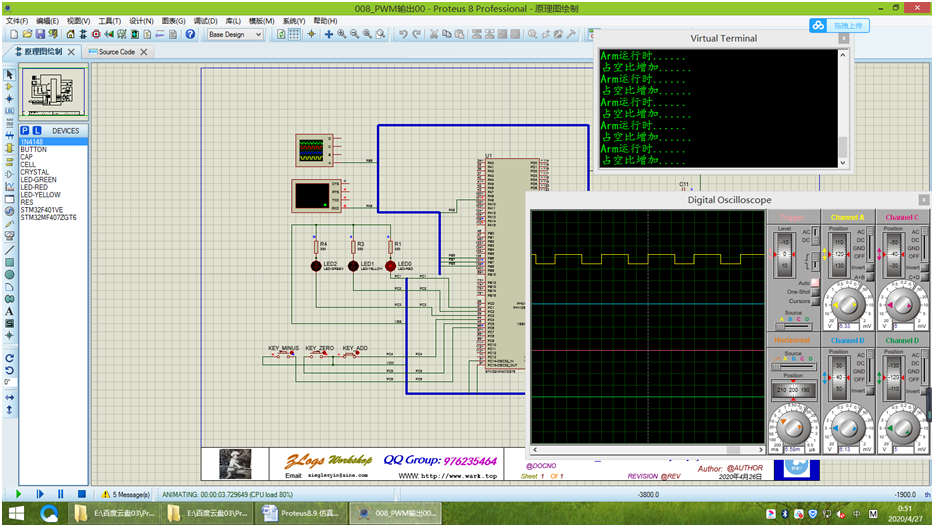This screenshot has width=935, height=527.
Task: Toggle Channel A A+B button
Action: tap(870, 277)
